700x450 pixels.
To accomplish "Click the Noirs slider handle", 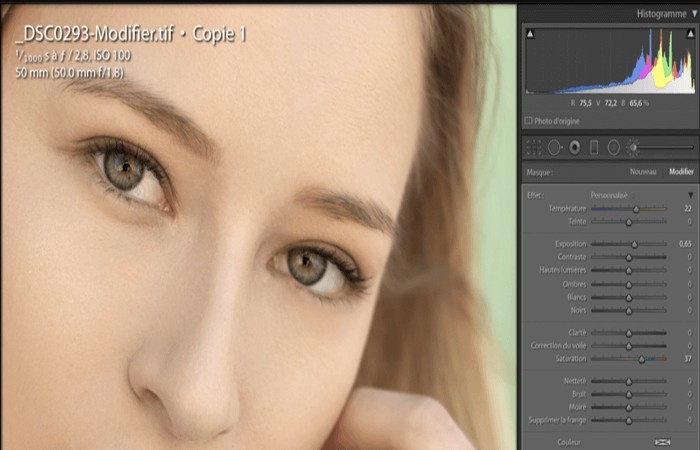I will pos(629,310).
